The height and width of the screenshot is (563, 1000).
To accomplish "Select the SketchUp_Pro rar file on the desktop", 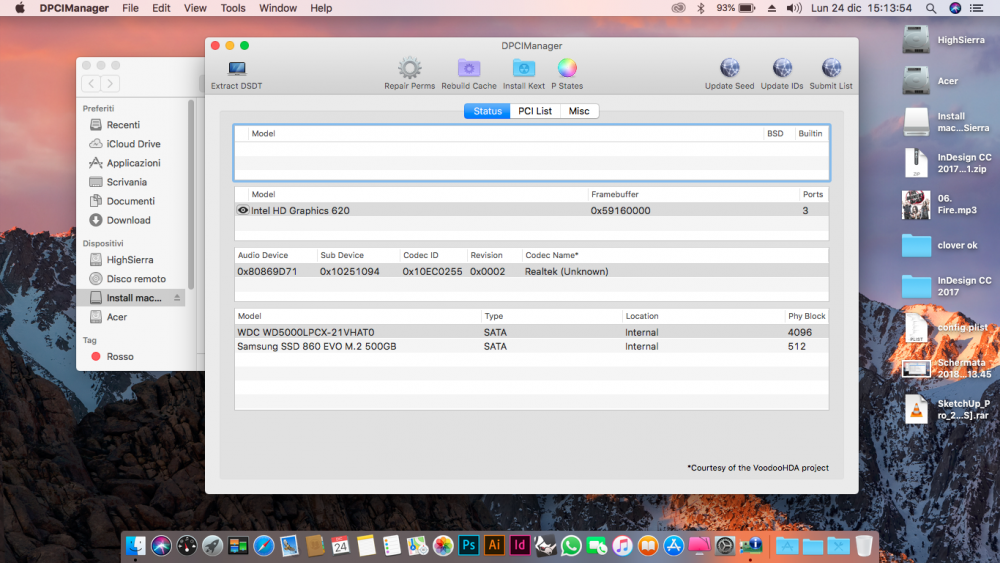I will pyautogui.click(x=916, y=409).
